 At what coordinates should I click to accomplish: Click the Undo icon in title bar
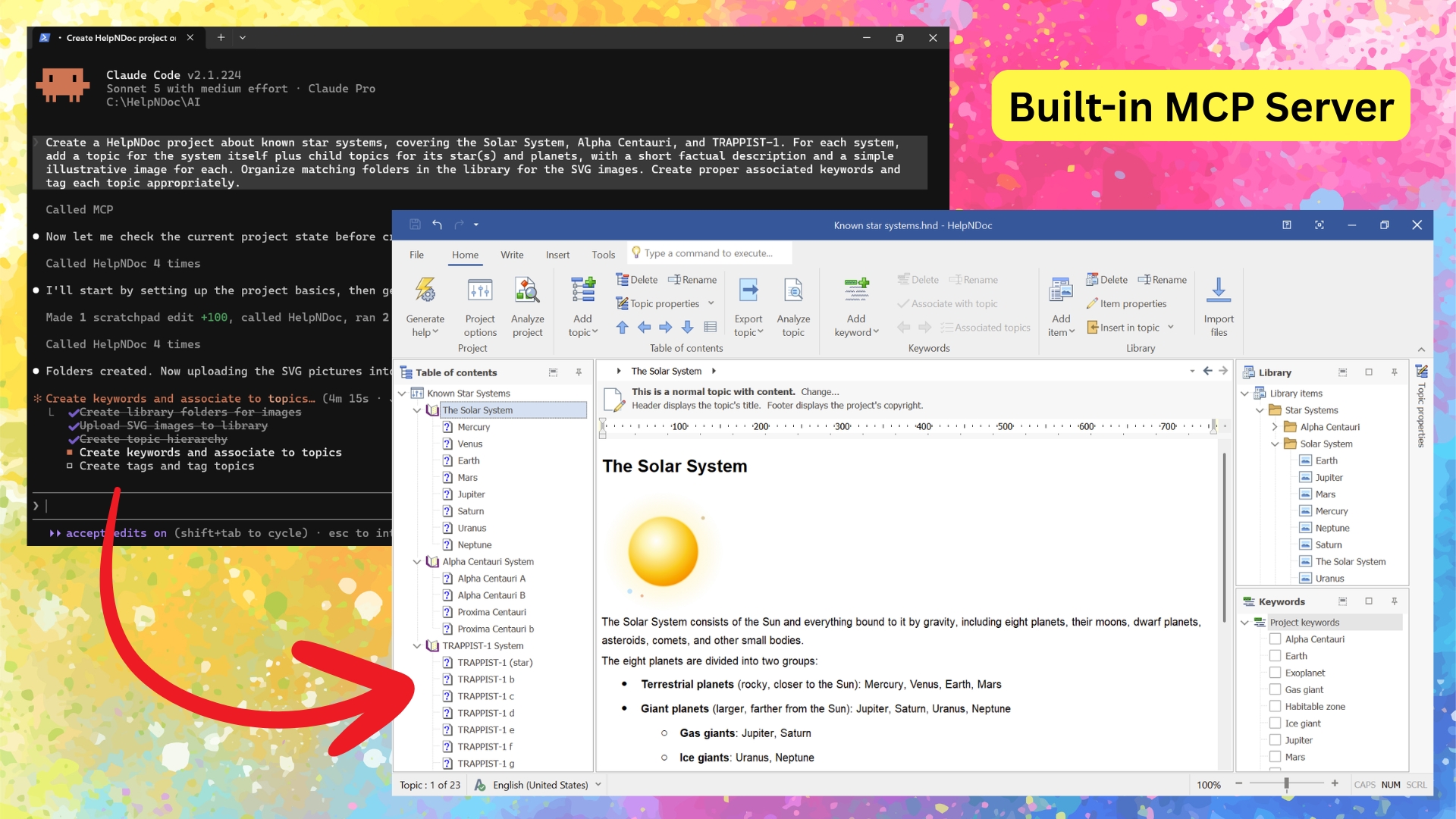[437, 224]
